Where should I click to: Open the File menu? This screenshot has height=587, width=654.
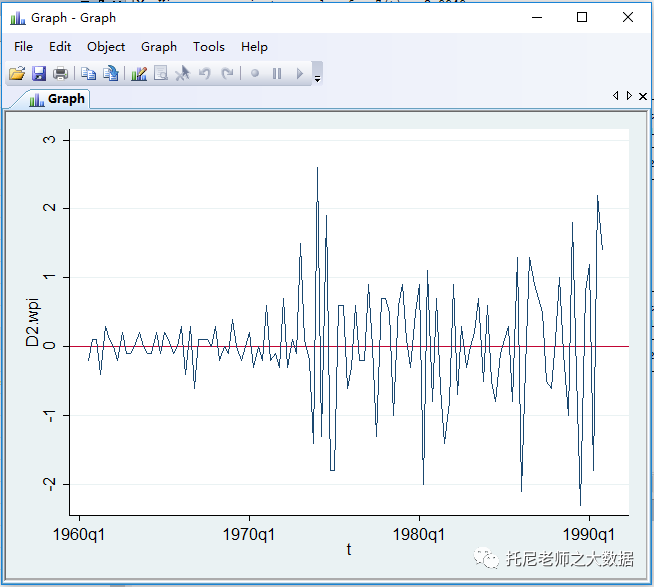[23, 47]
